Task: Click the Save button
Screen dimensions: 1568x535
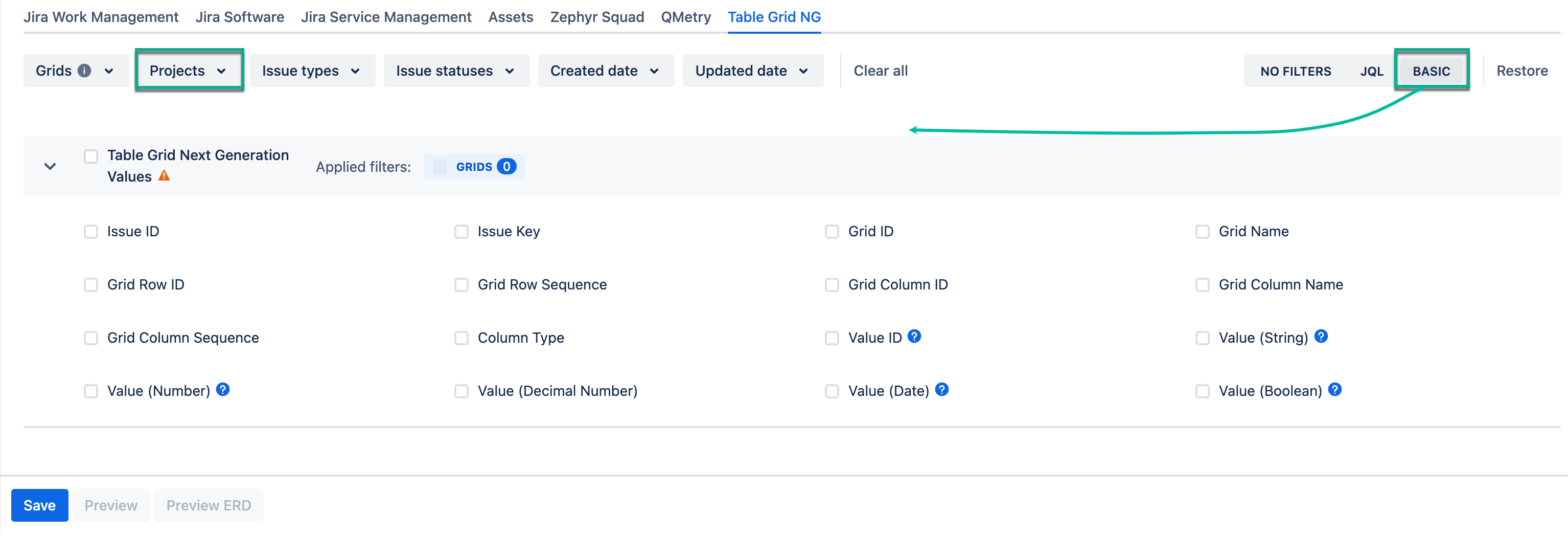Action: (39, 505)
